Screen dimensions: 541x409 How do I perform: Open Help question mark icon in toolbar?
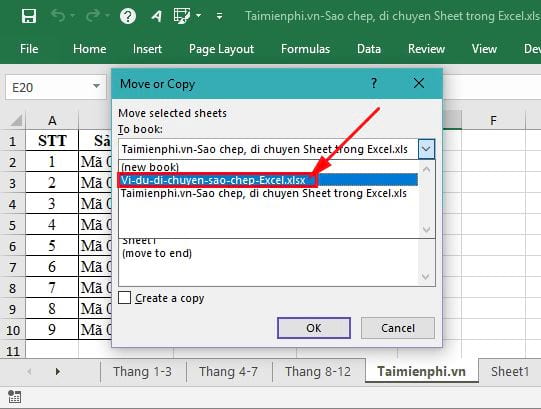click(128, 16)
